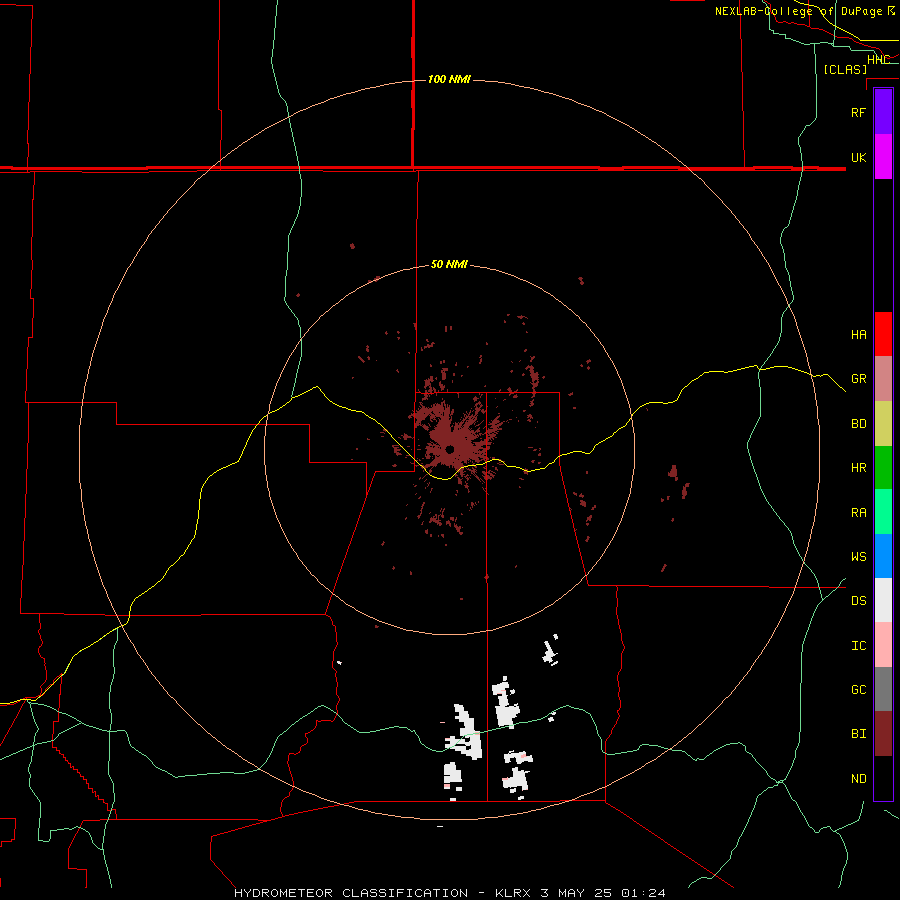900x900 pixels.
Task: Click the RF legend label
Action: coord(858,112)
